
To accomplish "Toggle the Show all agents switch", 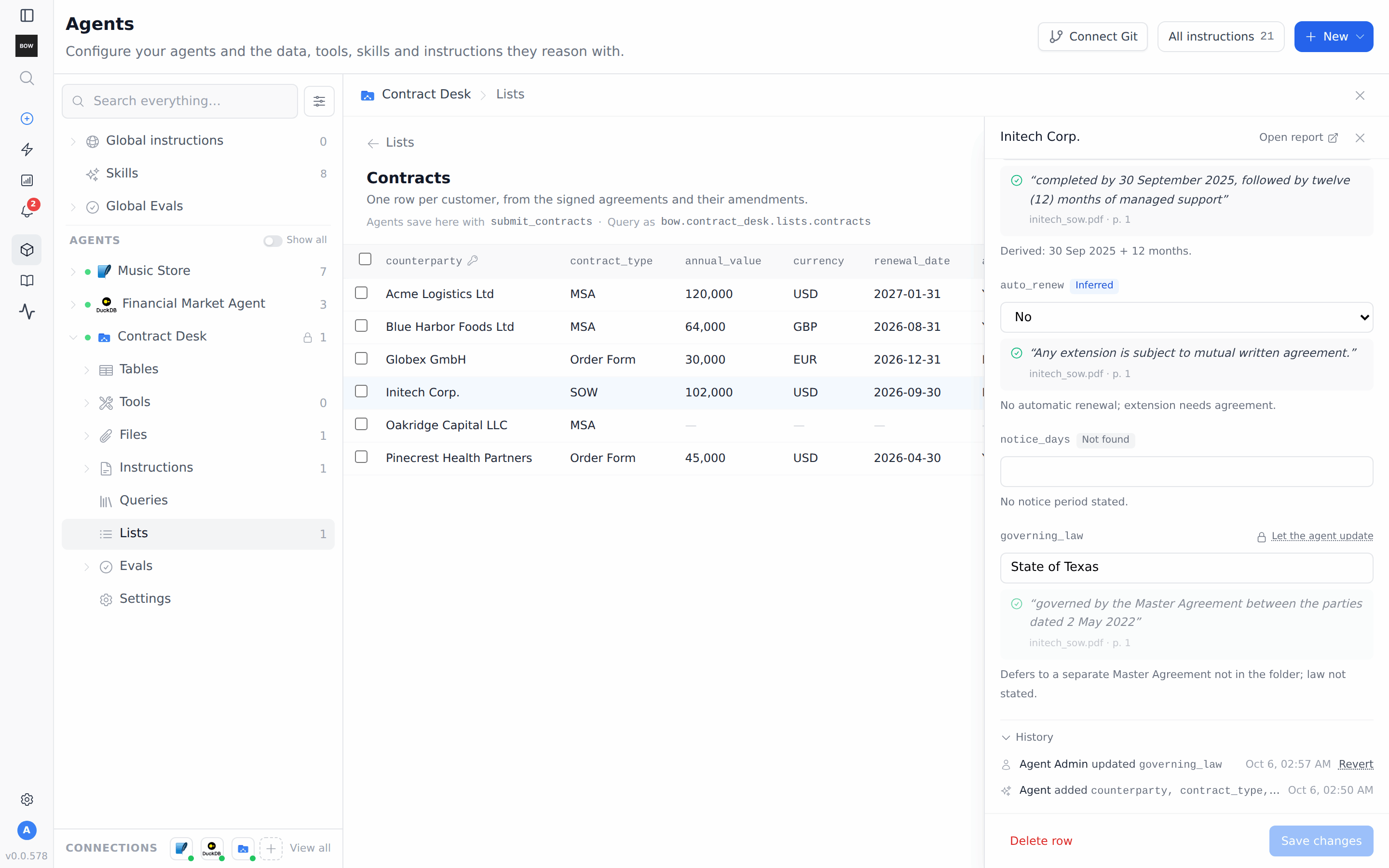I will (272, 241).
